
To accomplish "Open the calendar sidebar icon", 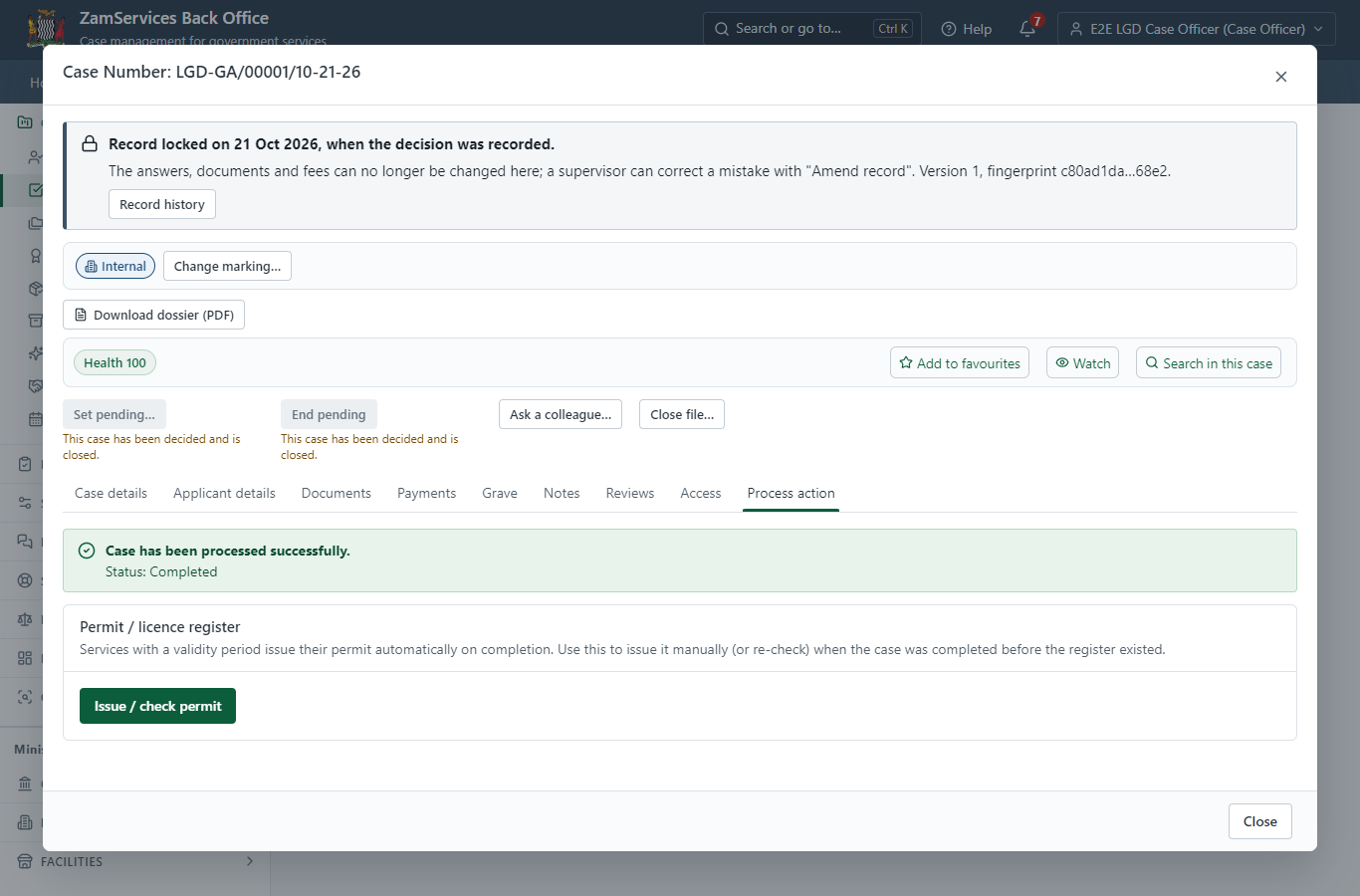I will (36, 419).
